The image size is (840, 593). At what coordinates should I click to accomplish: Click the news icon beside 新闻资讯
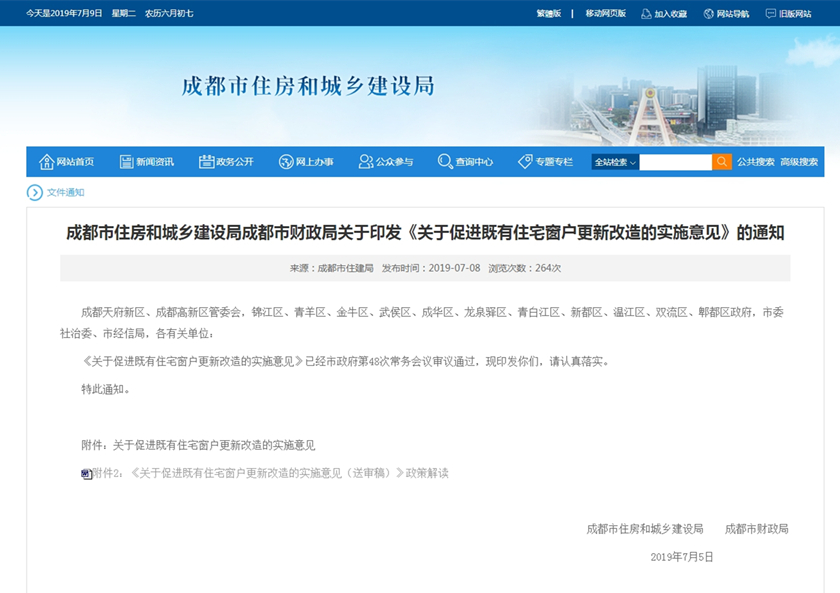[126, 162]
